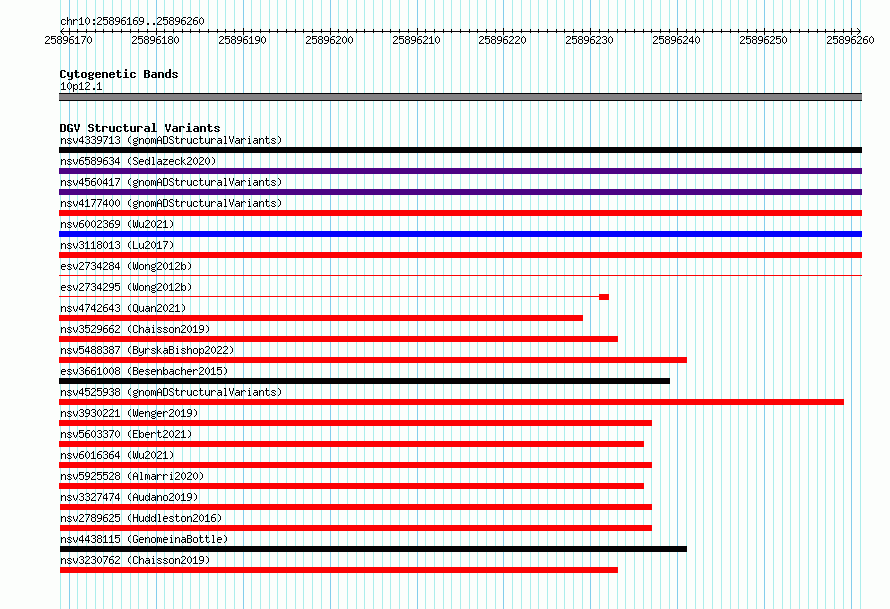Click ruler position 25896210
The image size is (890, 609).
pos(416,40)
